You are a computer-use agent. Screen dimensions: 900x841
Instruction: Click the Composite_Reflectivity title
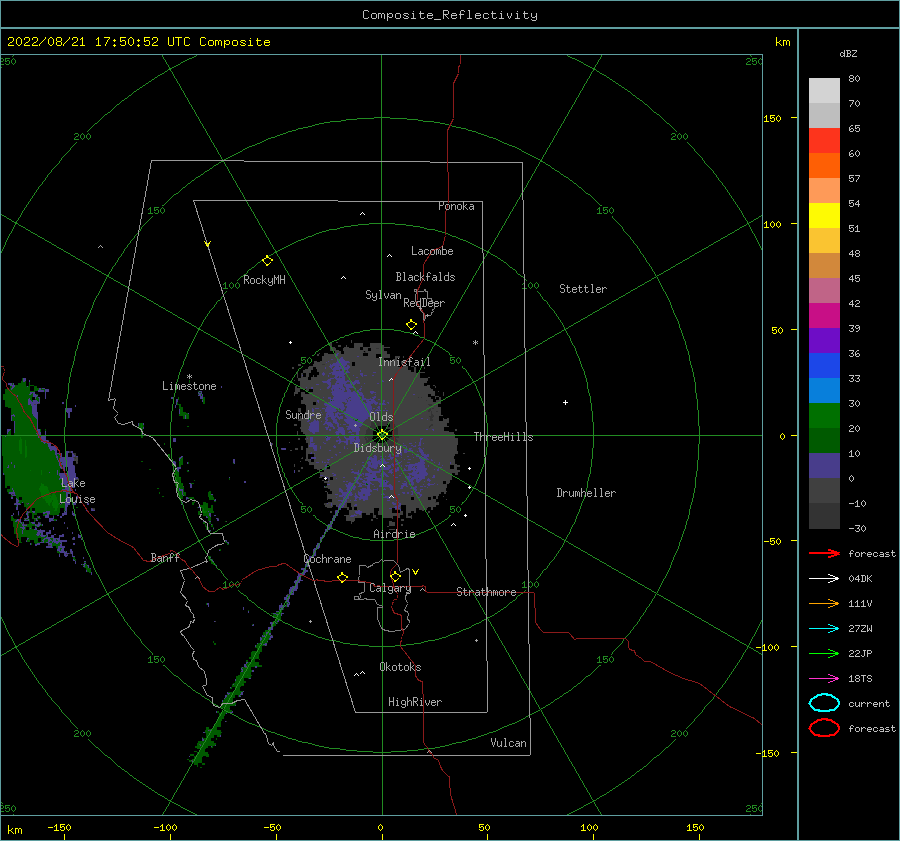[x=450, y=15]
